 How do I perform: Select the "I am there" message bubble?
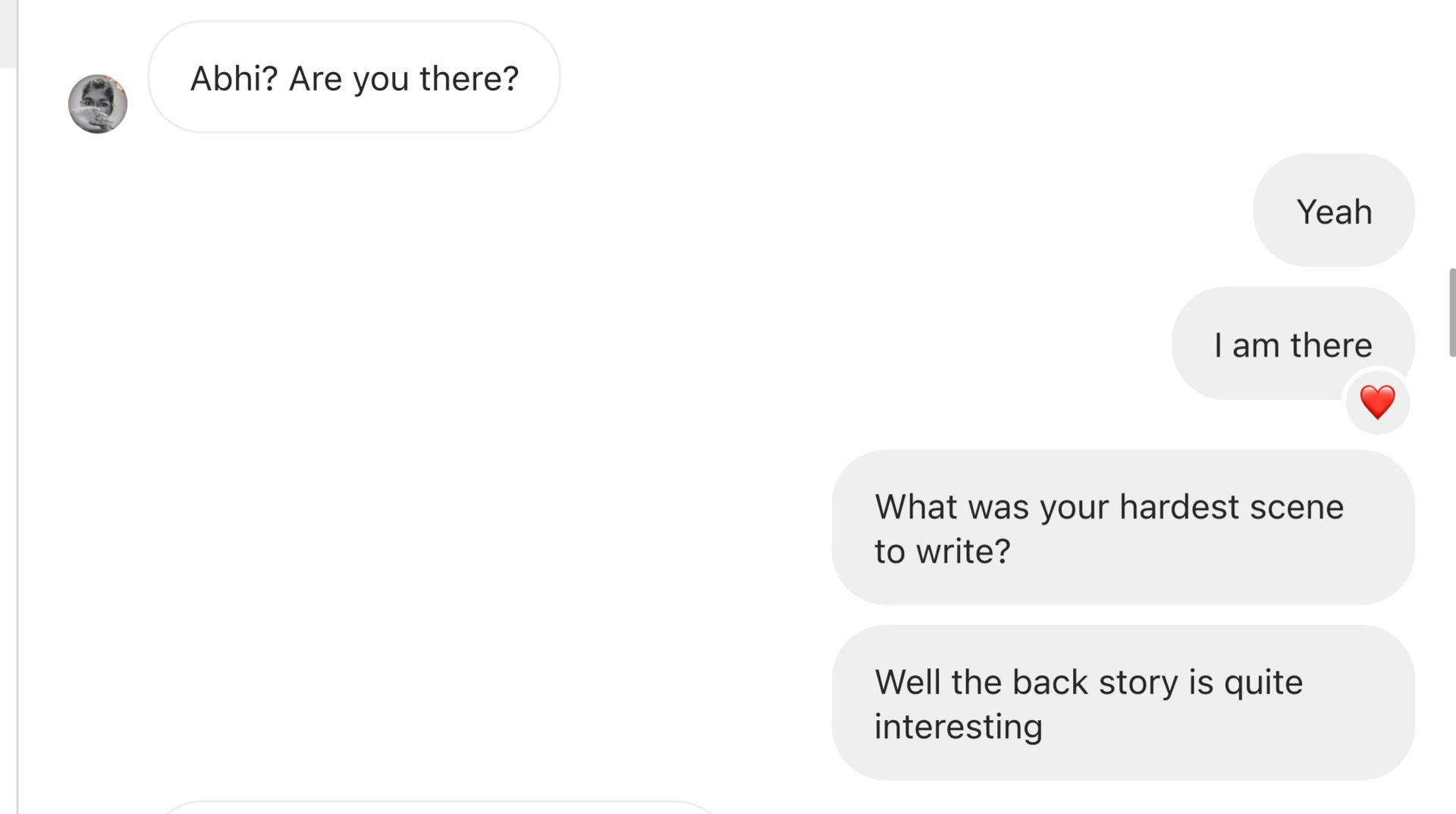1293,344
